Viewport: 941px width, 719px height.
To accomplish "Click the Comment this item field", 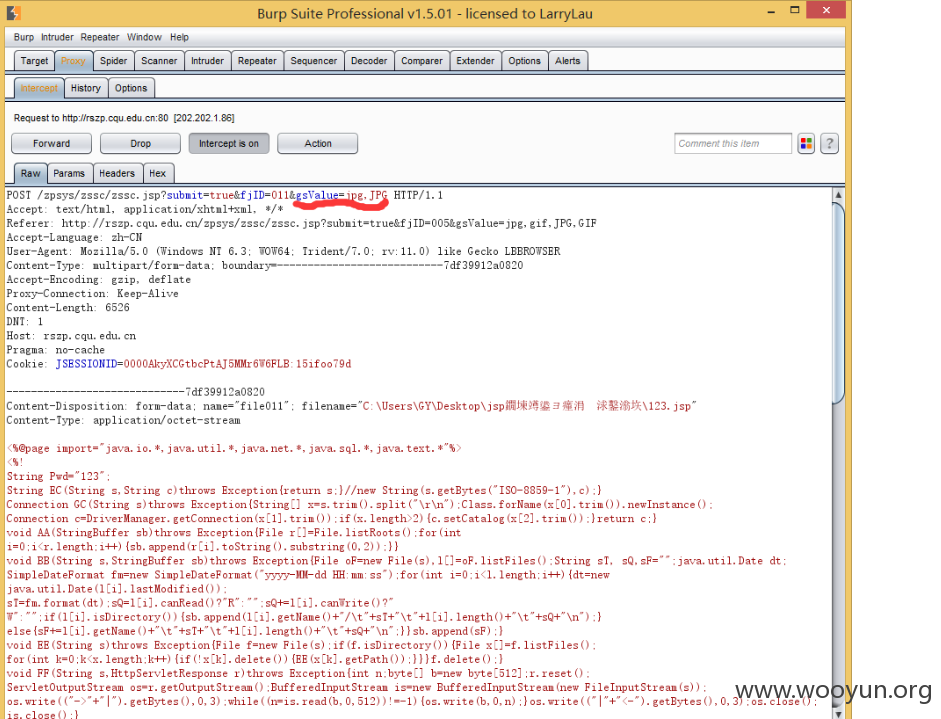I will (733, 143).
